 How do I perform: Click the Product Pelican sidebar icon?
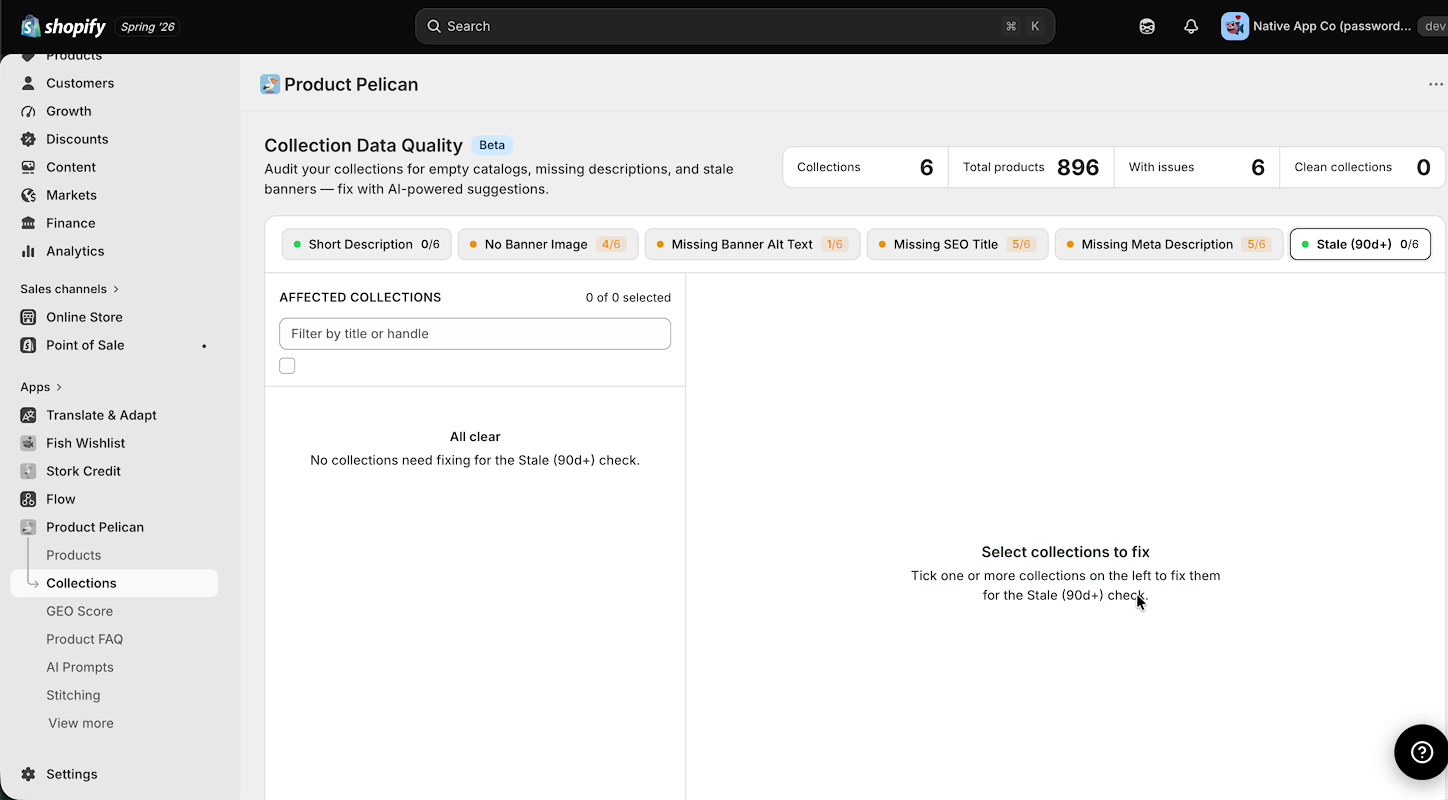click(x=28, y=527)
